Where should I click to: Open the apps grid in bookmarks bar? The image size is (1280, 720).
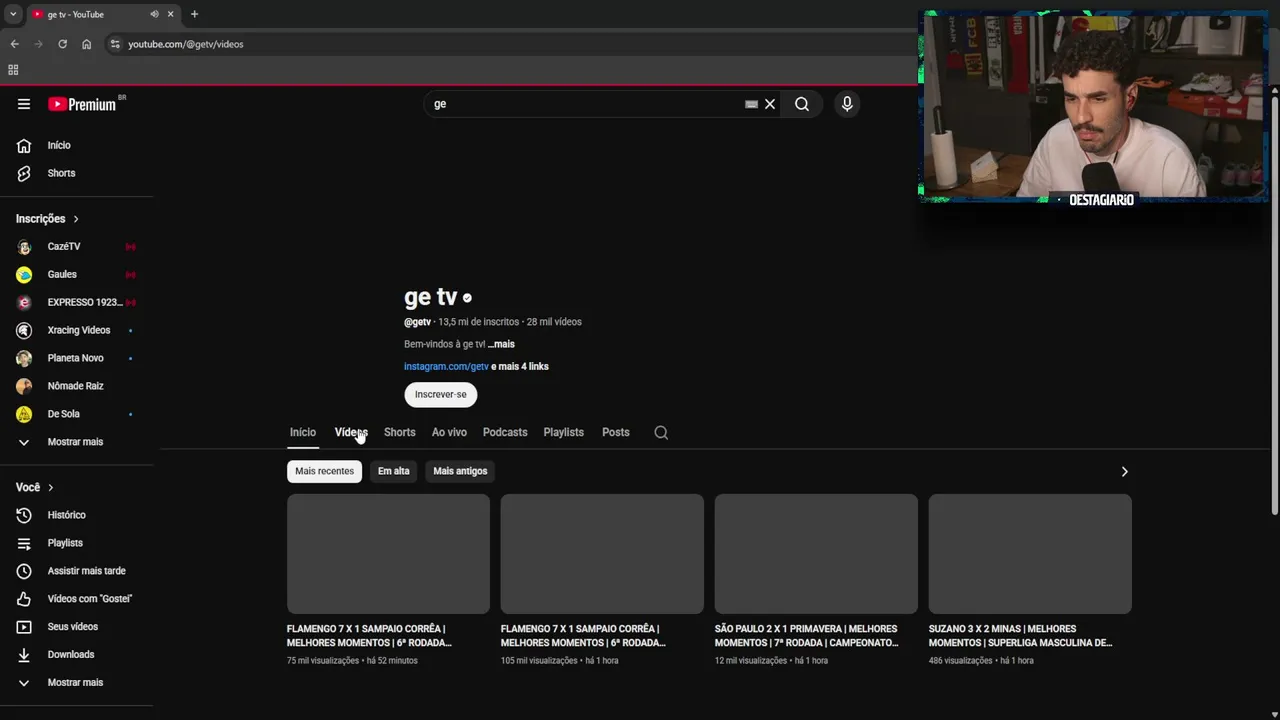(13, 70)
